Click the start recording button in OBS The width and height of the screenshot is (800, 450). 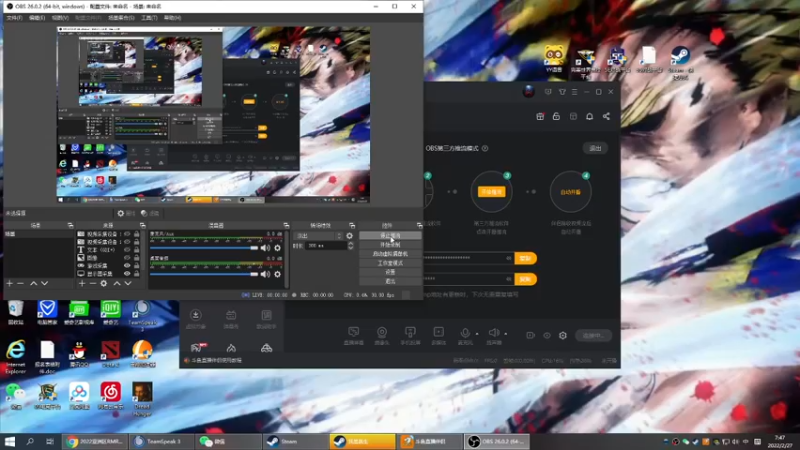[390, 245]
